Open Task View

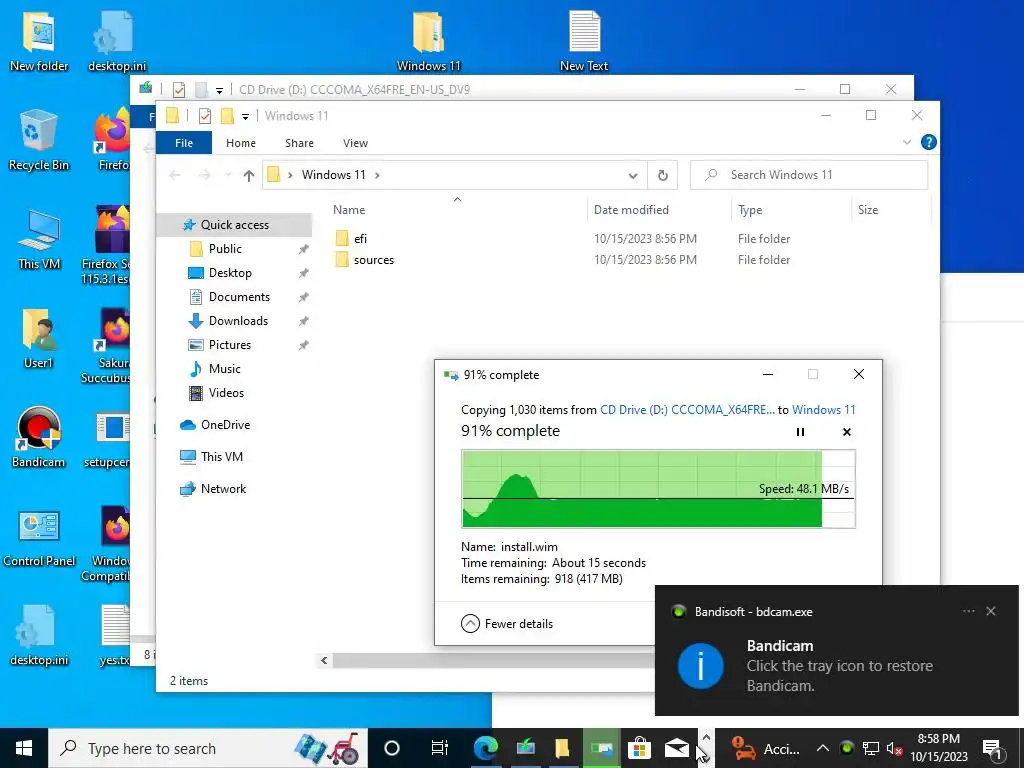440,748
